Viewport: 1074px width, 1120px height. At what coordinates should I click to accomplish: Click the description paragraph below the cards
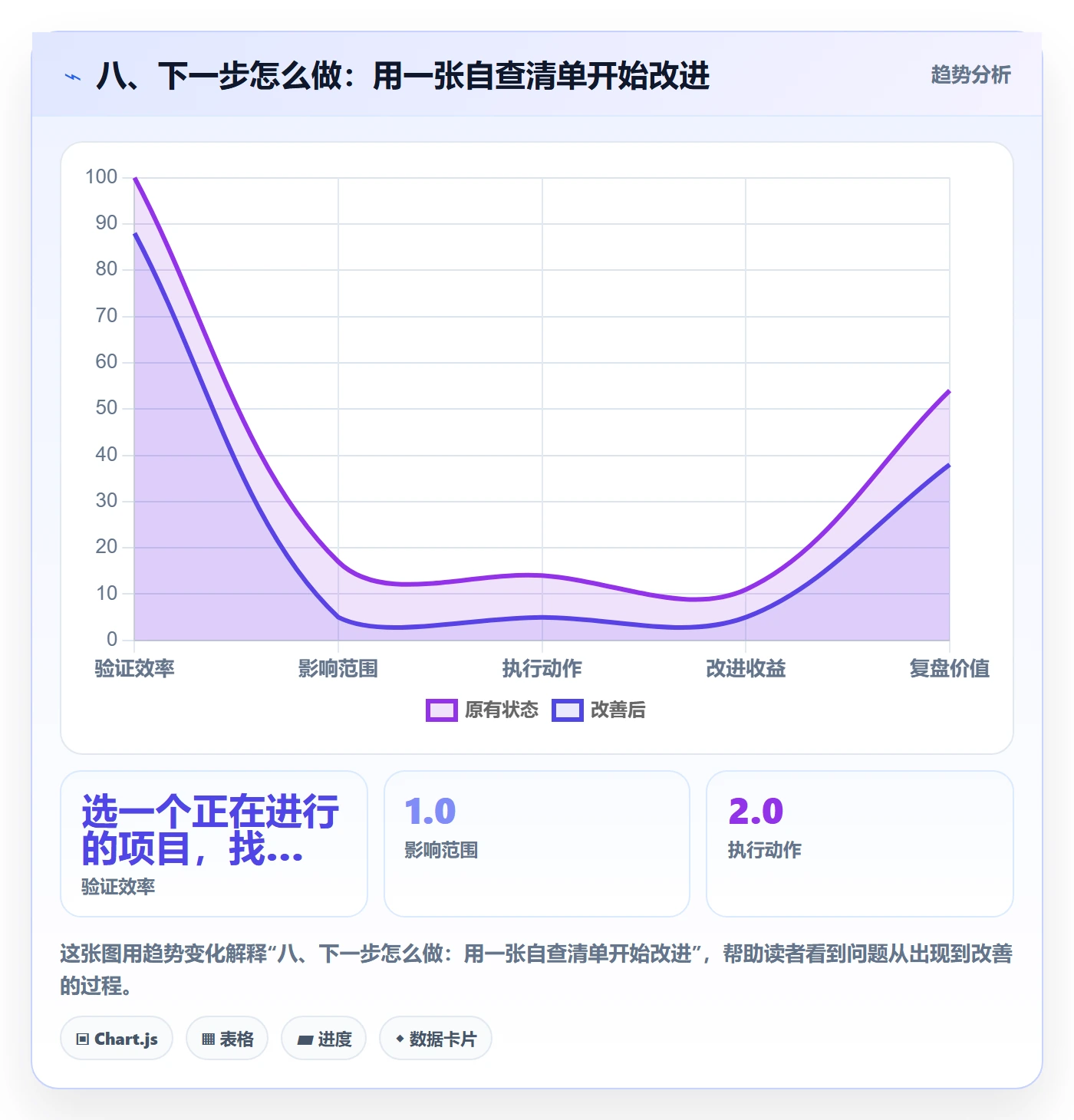[536, 970]
